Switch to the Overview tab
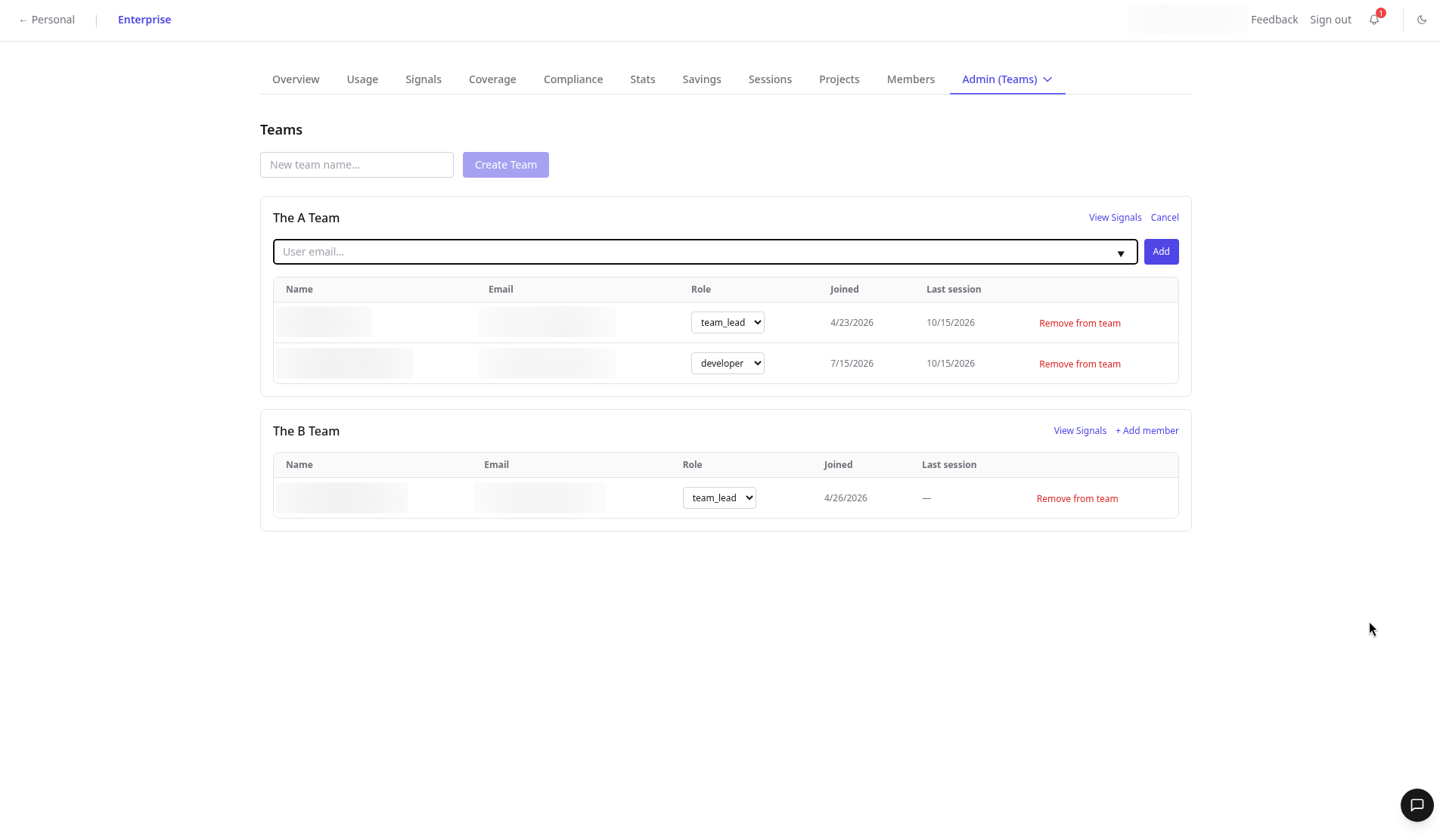 pos(296,79)
